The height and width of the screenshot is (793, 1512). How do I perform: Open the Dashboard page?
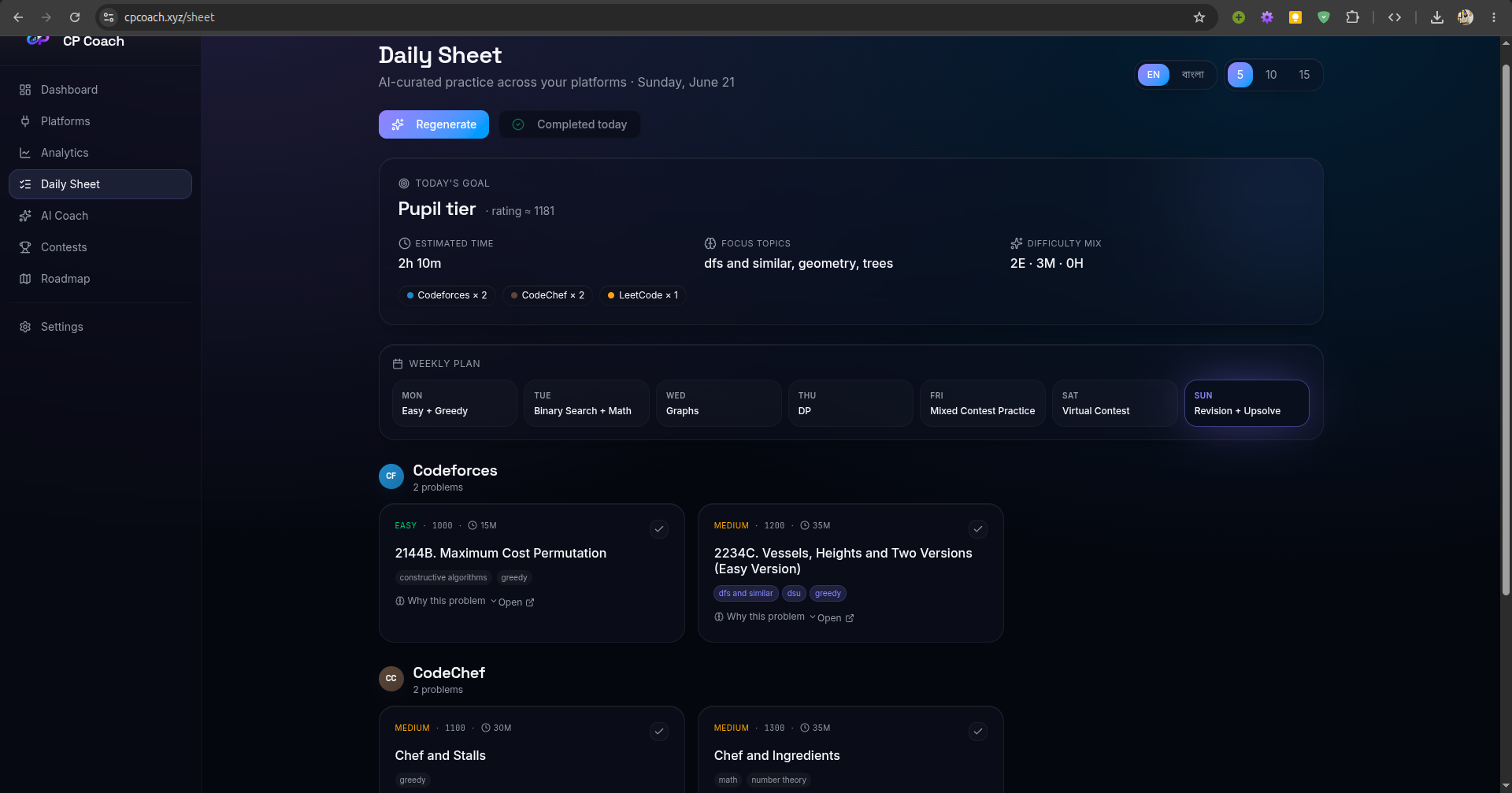[x=100, y=90]
